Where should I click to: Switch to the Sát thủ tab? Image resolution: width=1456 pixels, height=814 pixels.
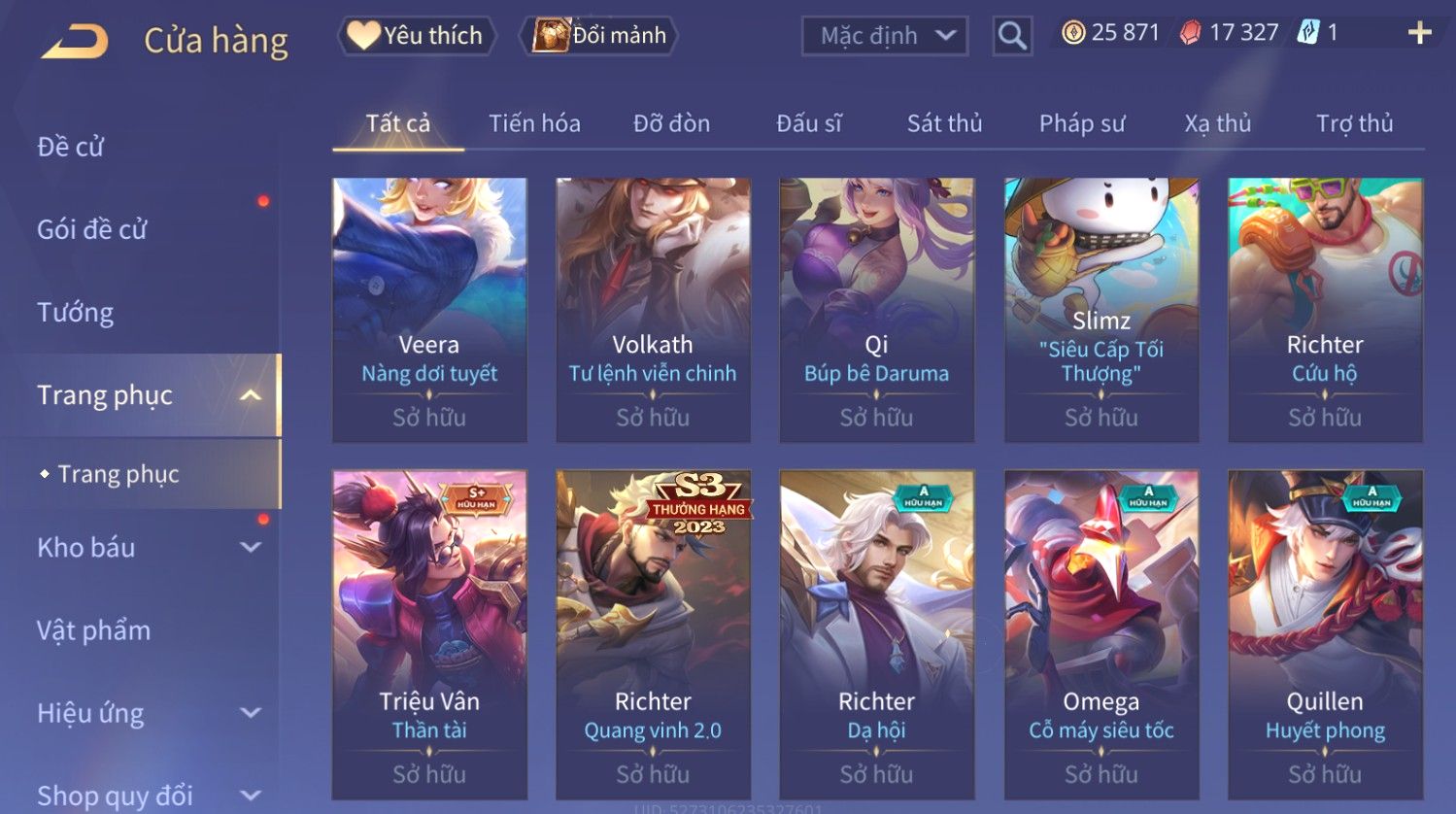click(944, 123)
